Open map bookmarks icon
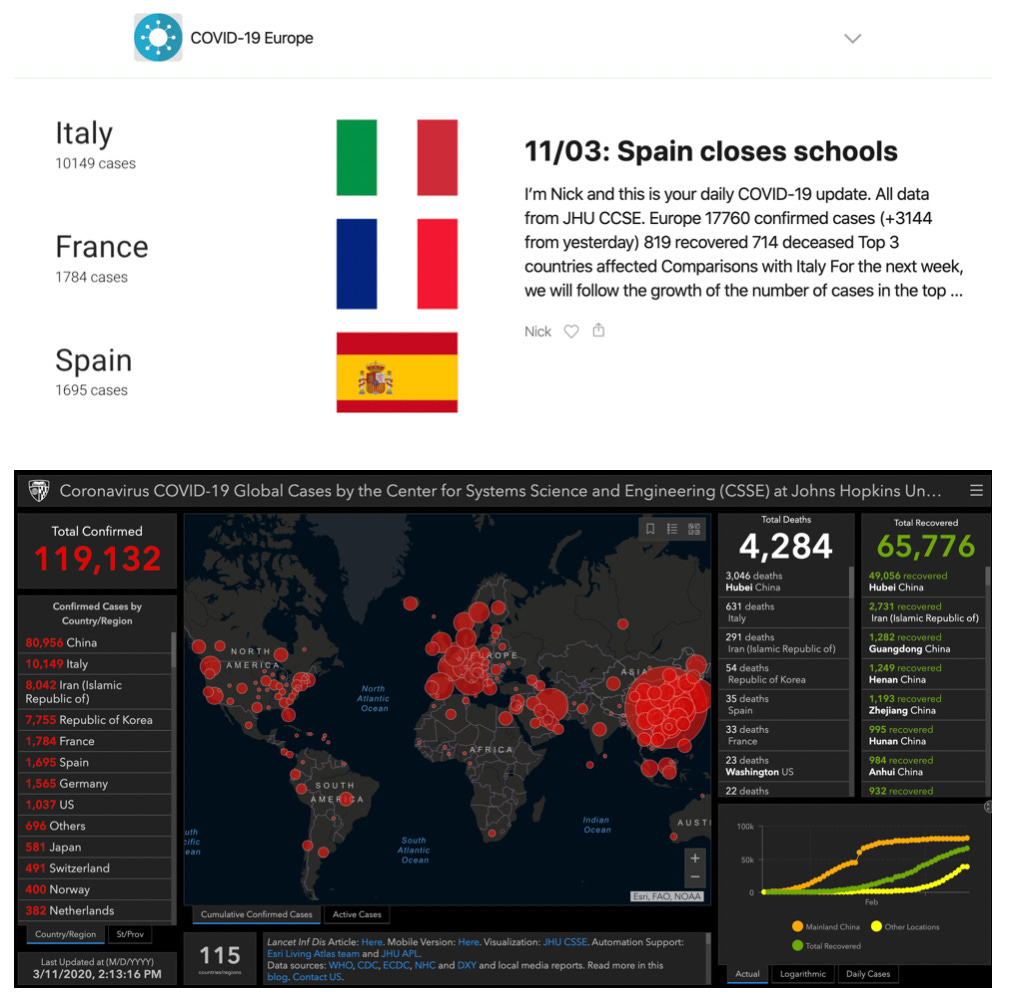 [650, 529]
